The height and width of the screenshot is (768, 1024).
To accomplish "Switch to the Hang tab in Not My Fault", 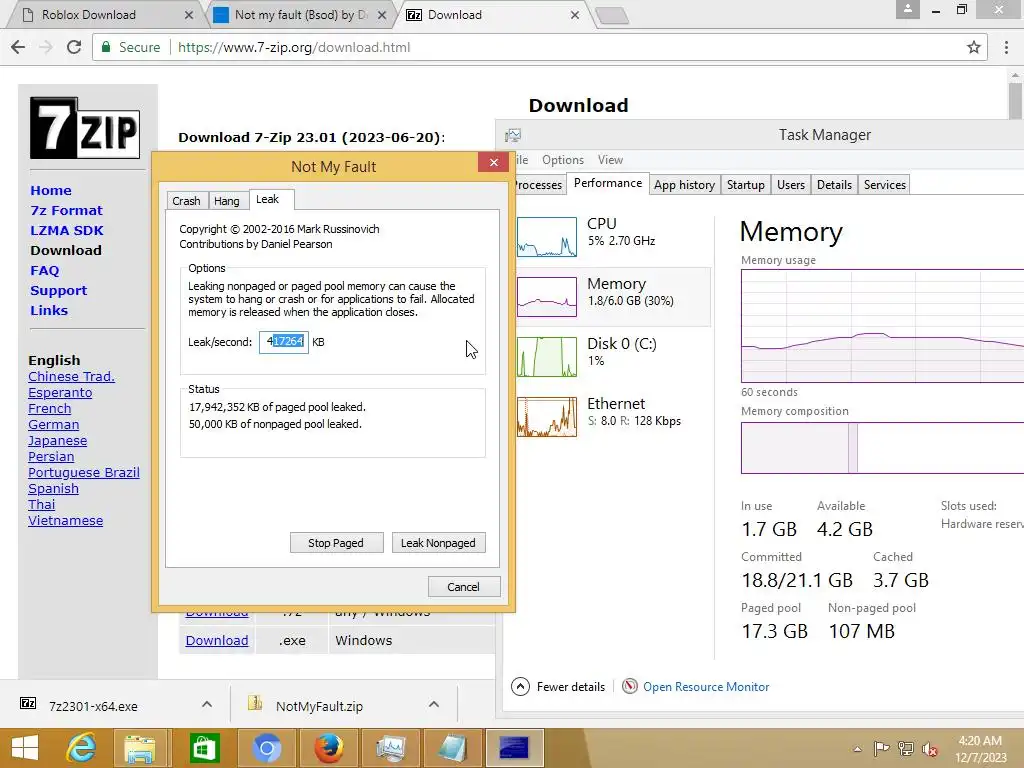I will tap(227, 201).
